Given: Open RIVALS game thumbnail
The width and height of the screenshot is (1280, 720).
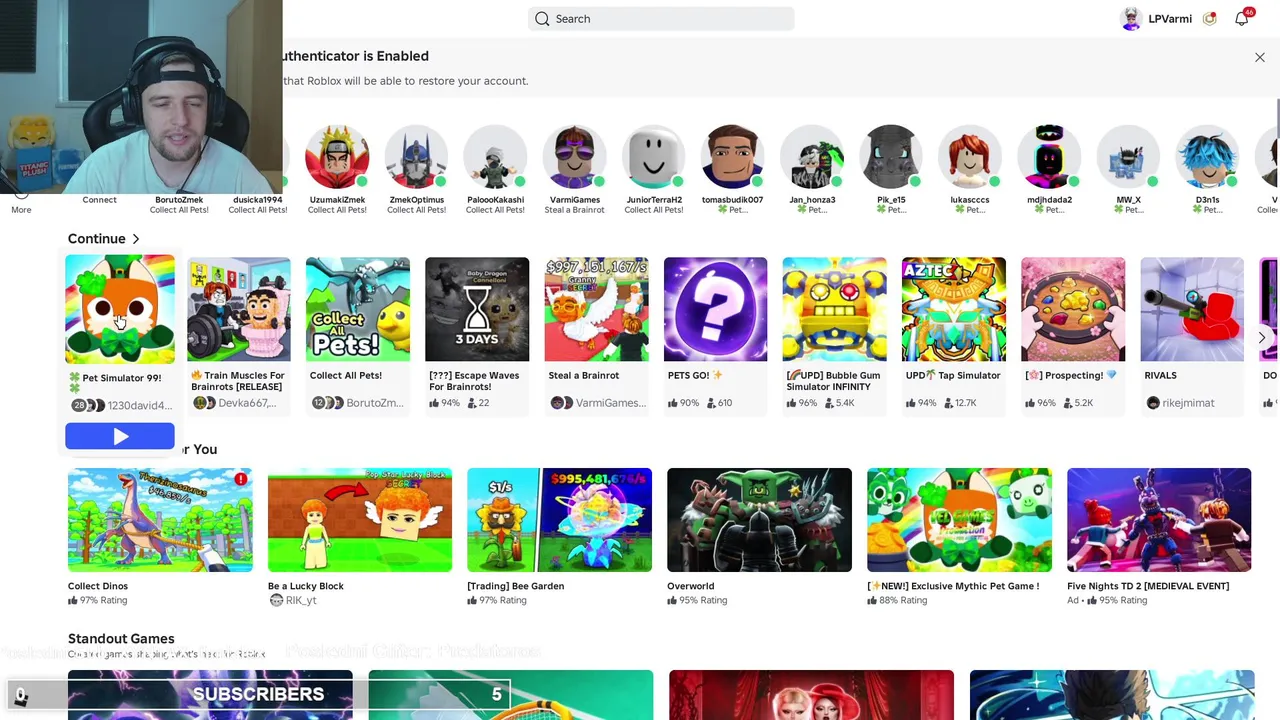Looking at the screenshot, I should tap(1192, 309).
